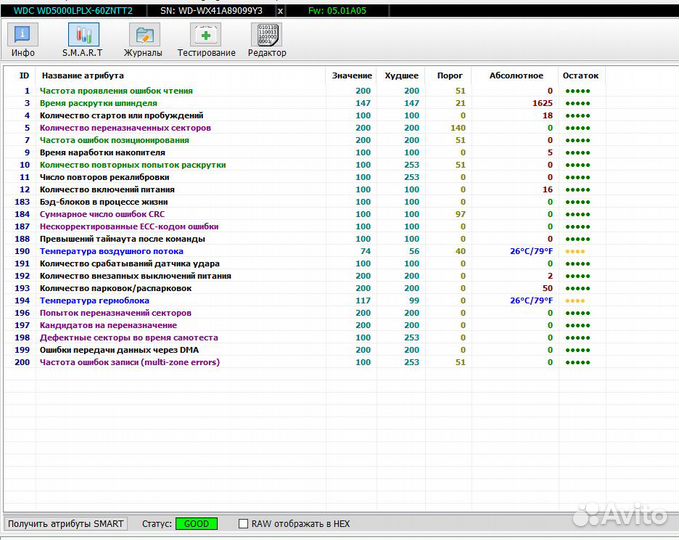Click the Абсолютное column header
This screenshot has height=540, width=679.
click(516, 75)
